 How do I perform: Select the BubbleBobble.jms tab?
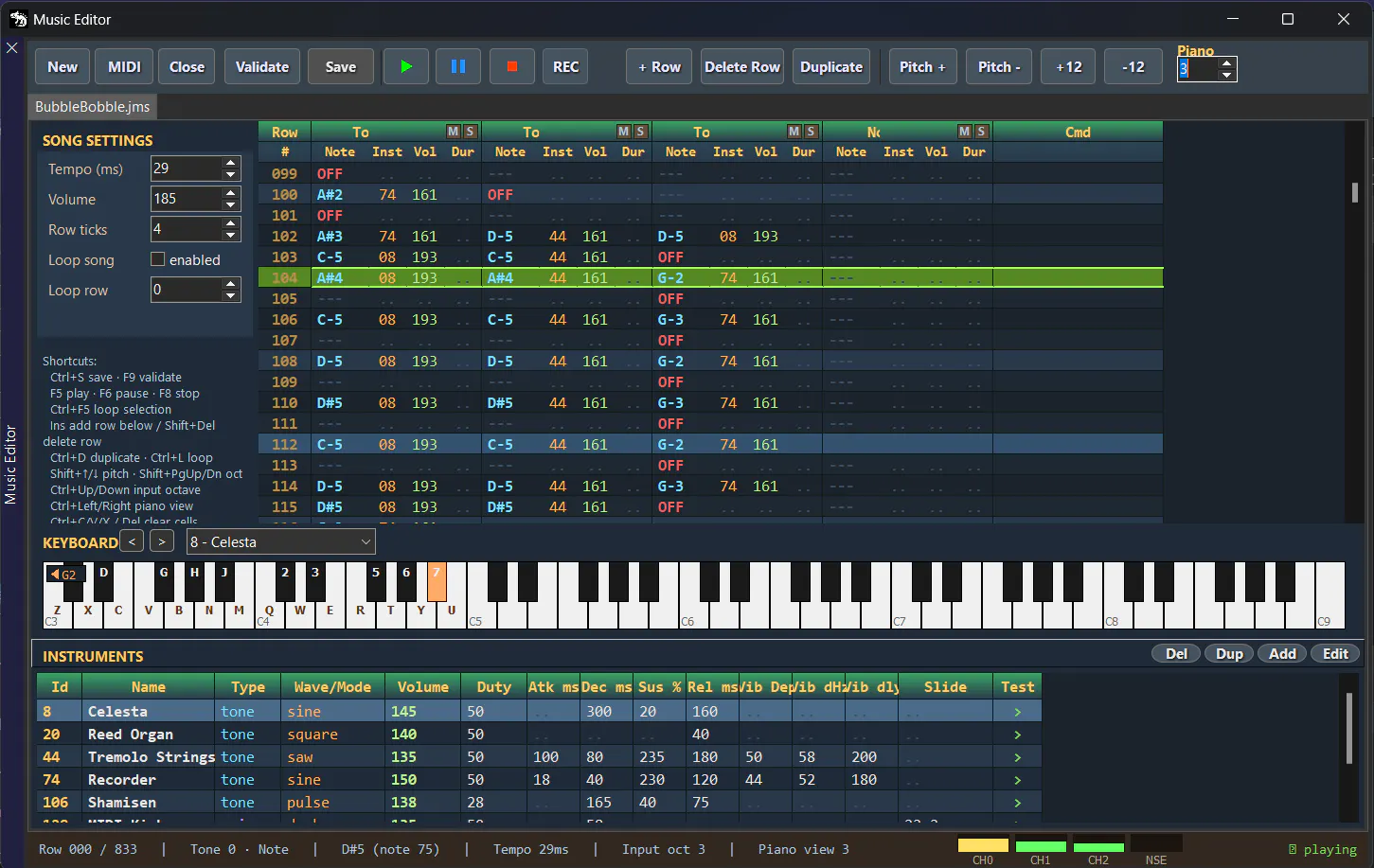coord(92,107)
